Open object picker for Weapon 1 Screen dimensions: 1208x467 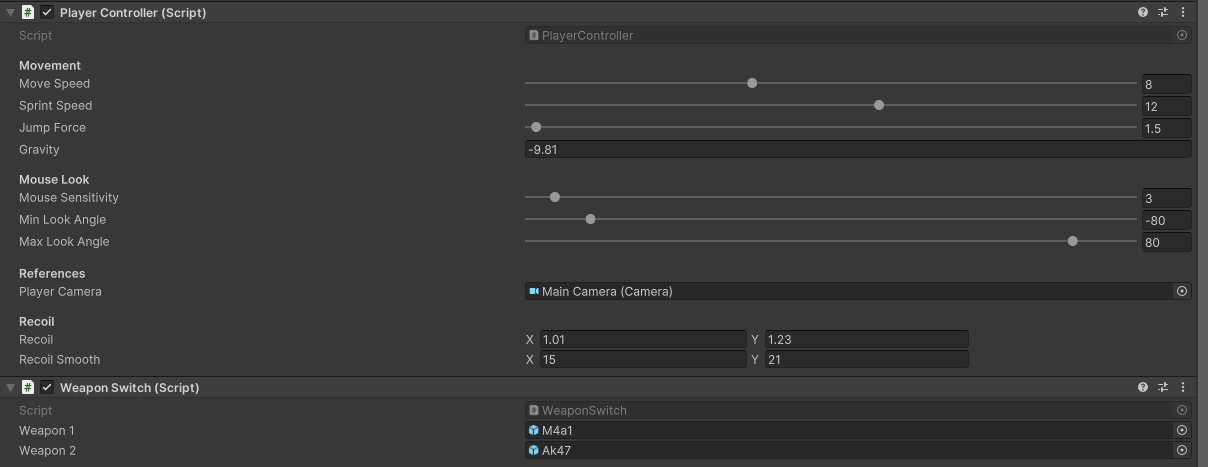[1182, 430]
